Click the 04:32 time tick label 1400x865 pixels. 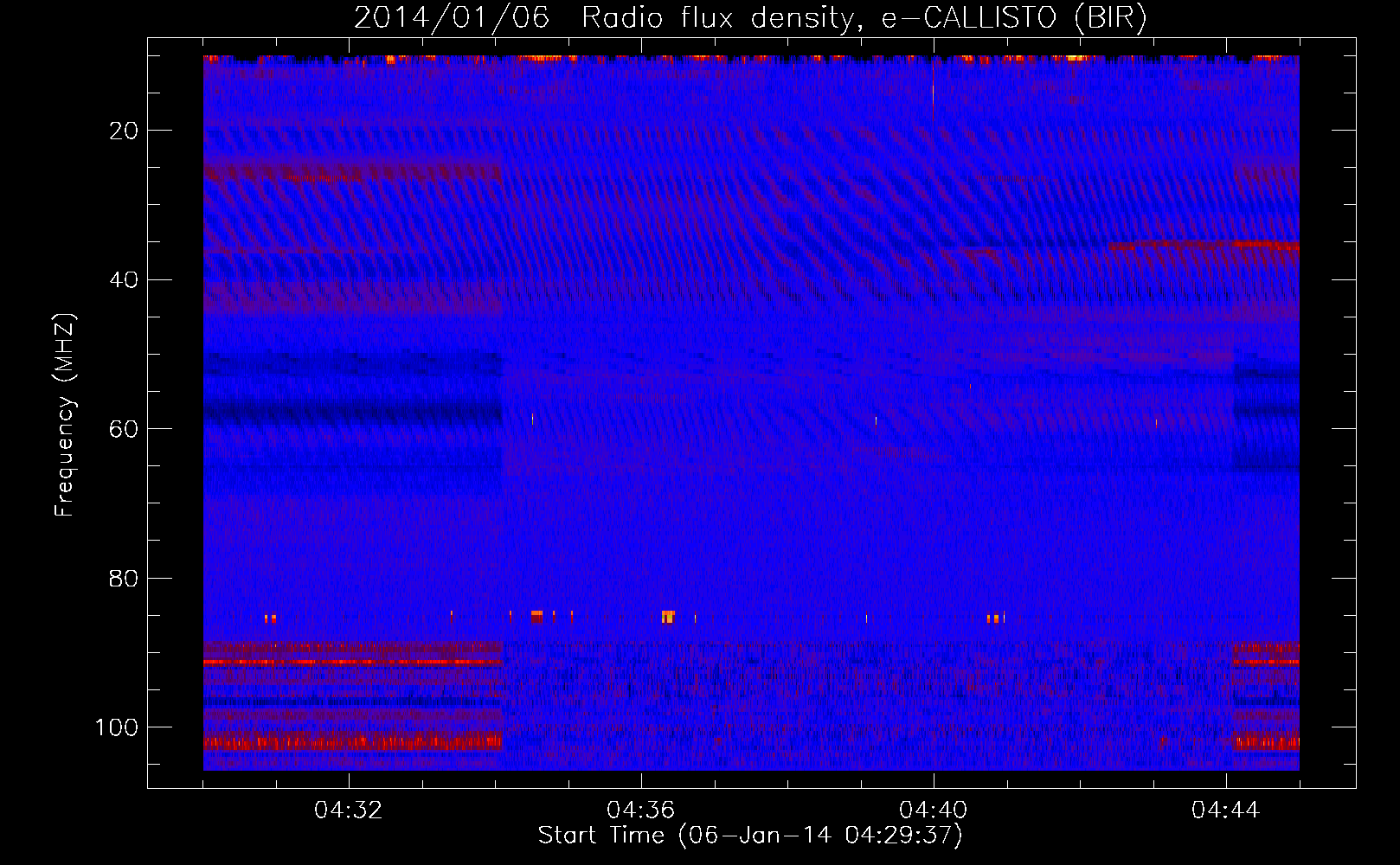coord(349,811)
